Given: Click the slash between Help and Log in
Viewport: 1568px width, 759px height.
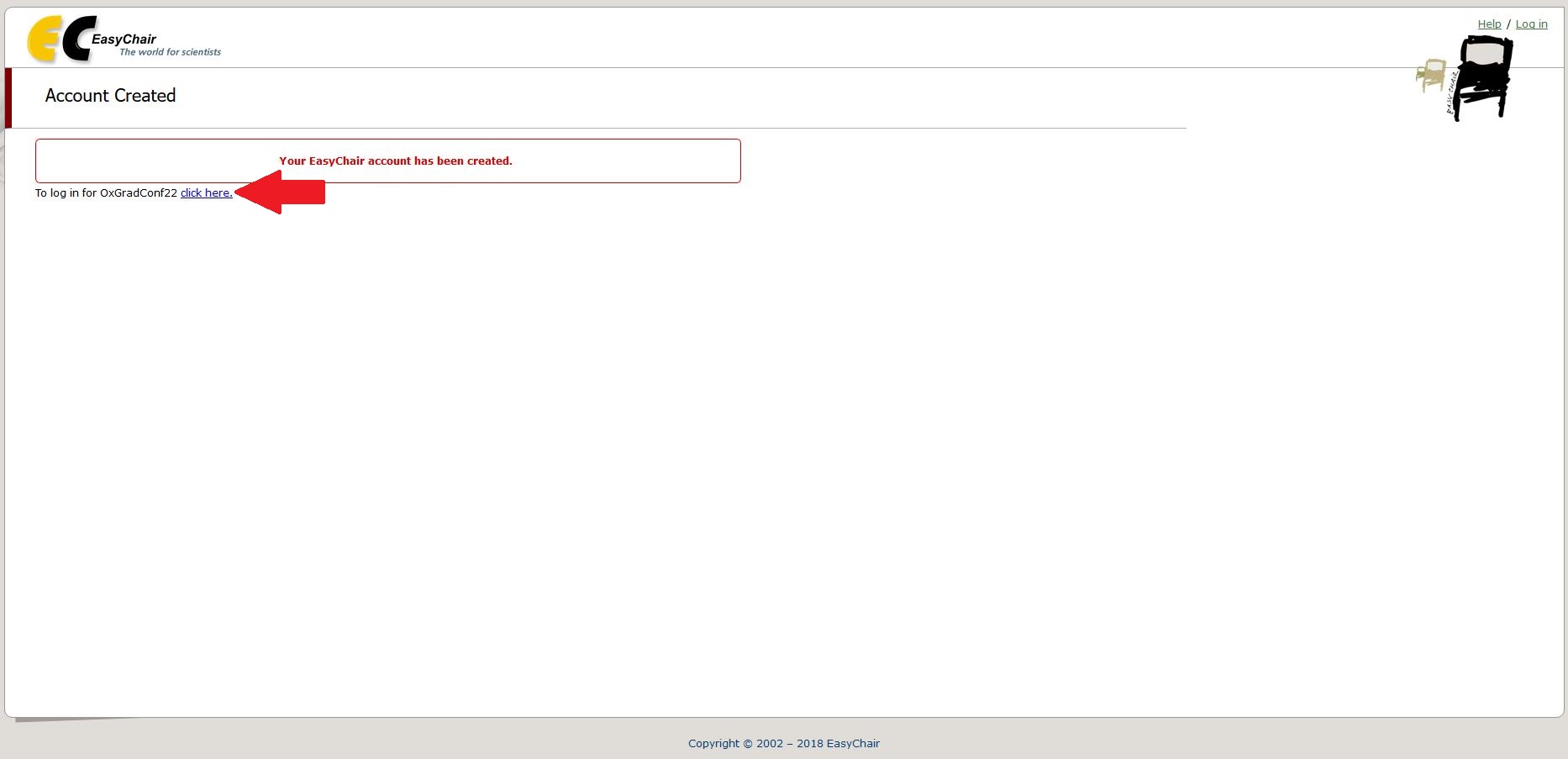Looking at the screenshot, I should tap(1508, 24).
